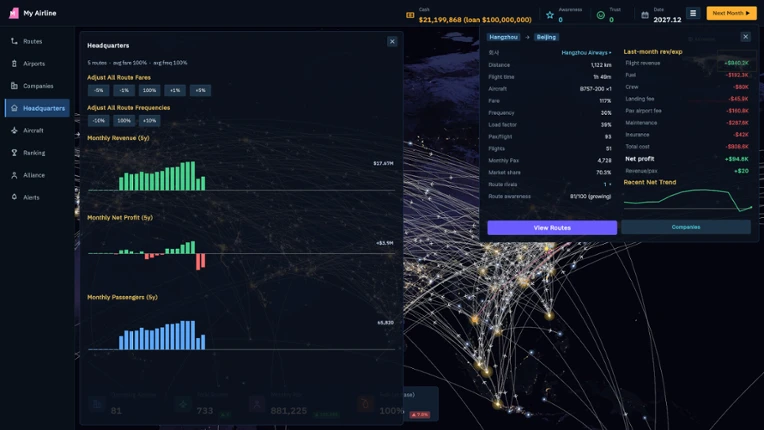The height and width of the screenshot is (430, 764).
Task: Advance with the Next Month button
Action: (731, 13)
